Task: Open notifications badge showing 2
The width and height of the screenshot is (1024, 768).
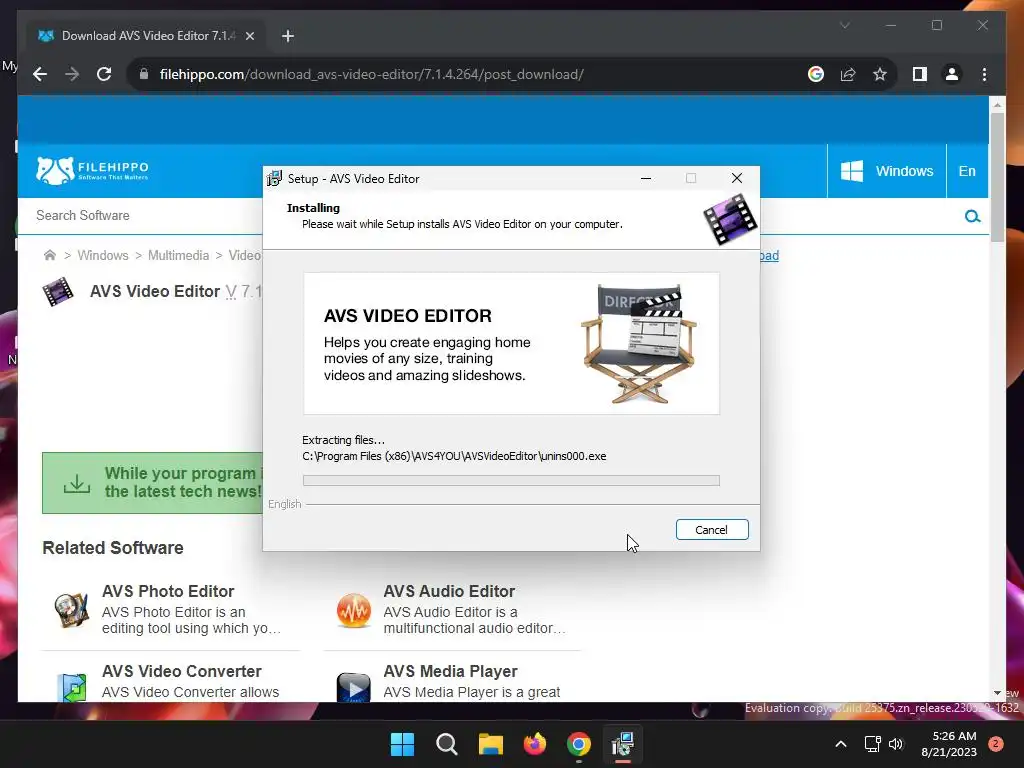Action: 996,744
